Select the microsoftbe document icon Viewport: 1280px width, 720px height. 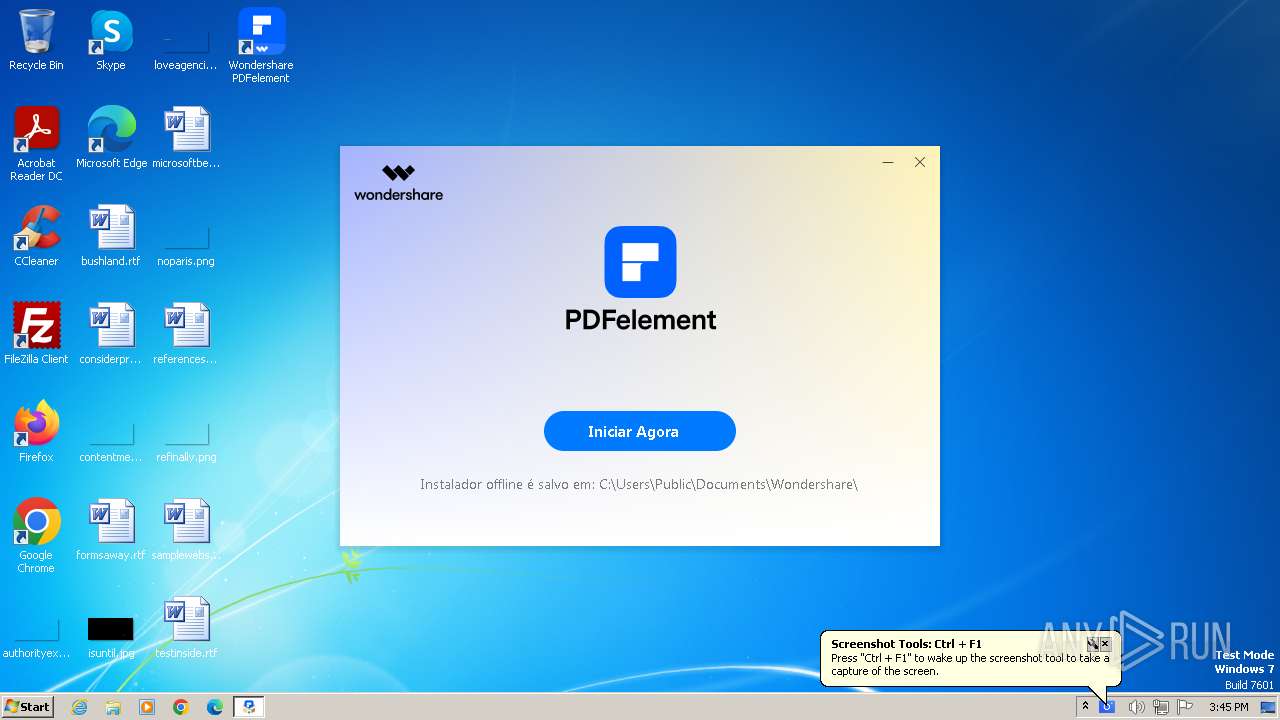coord(186,138)
